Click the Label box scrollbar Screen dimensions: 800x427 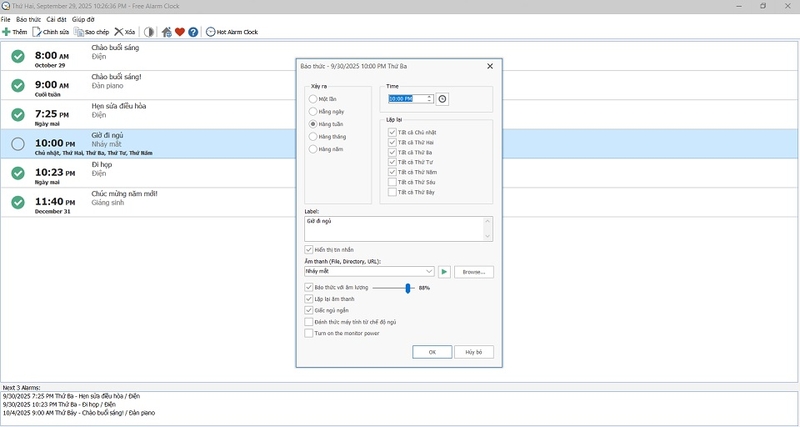click(488, 229)
